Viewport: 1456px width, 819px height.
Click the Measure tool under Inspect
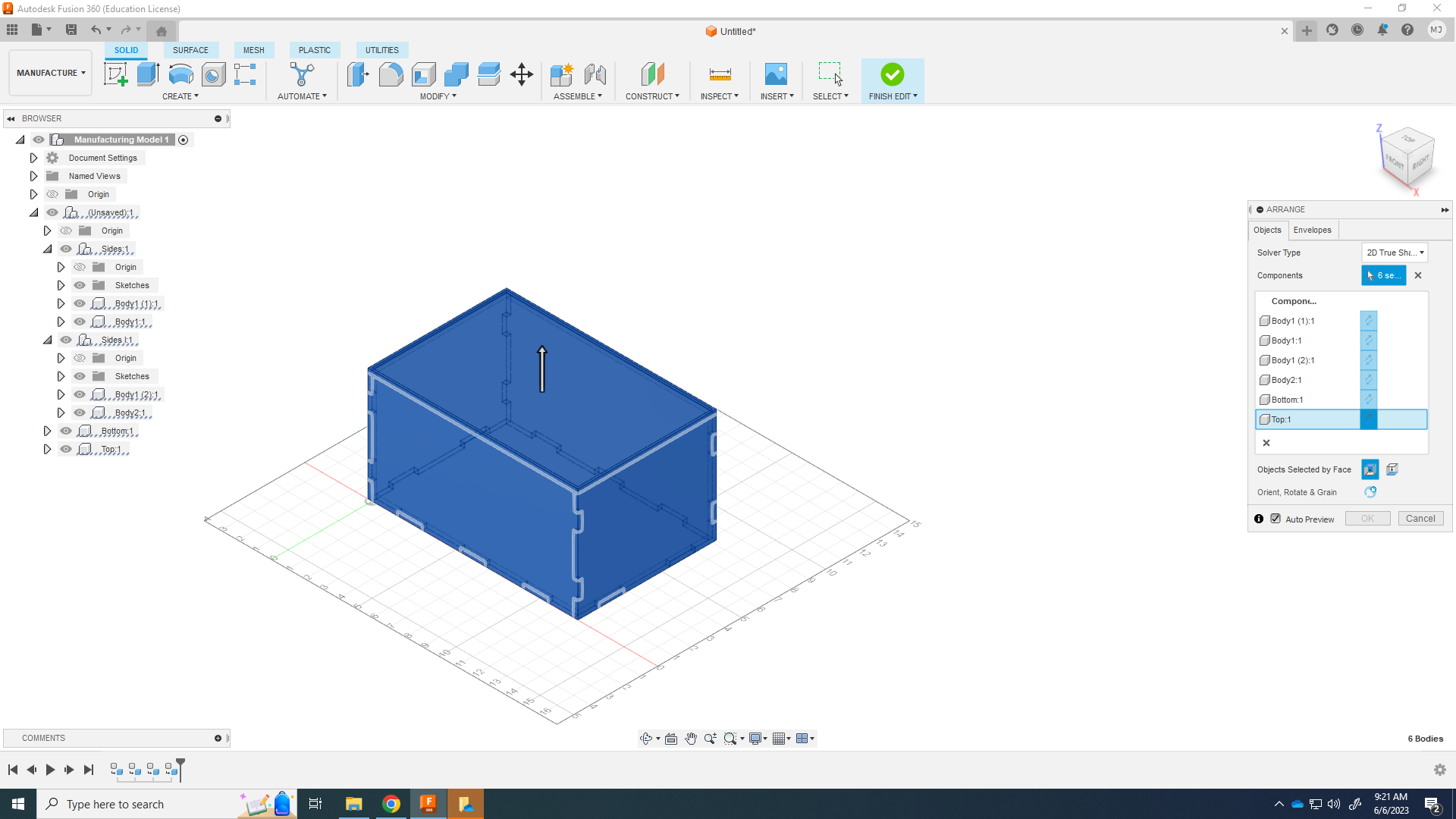click(x=720, y=74)
